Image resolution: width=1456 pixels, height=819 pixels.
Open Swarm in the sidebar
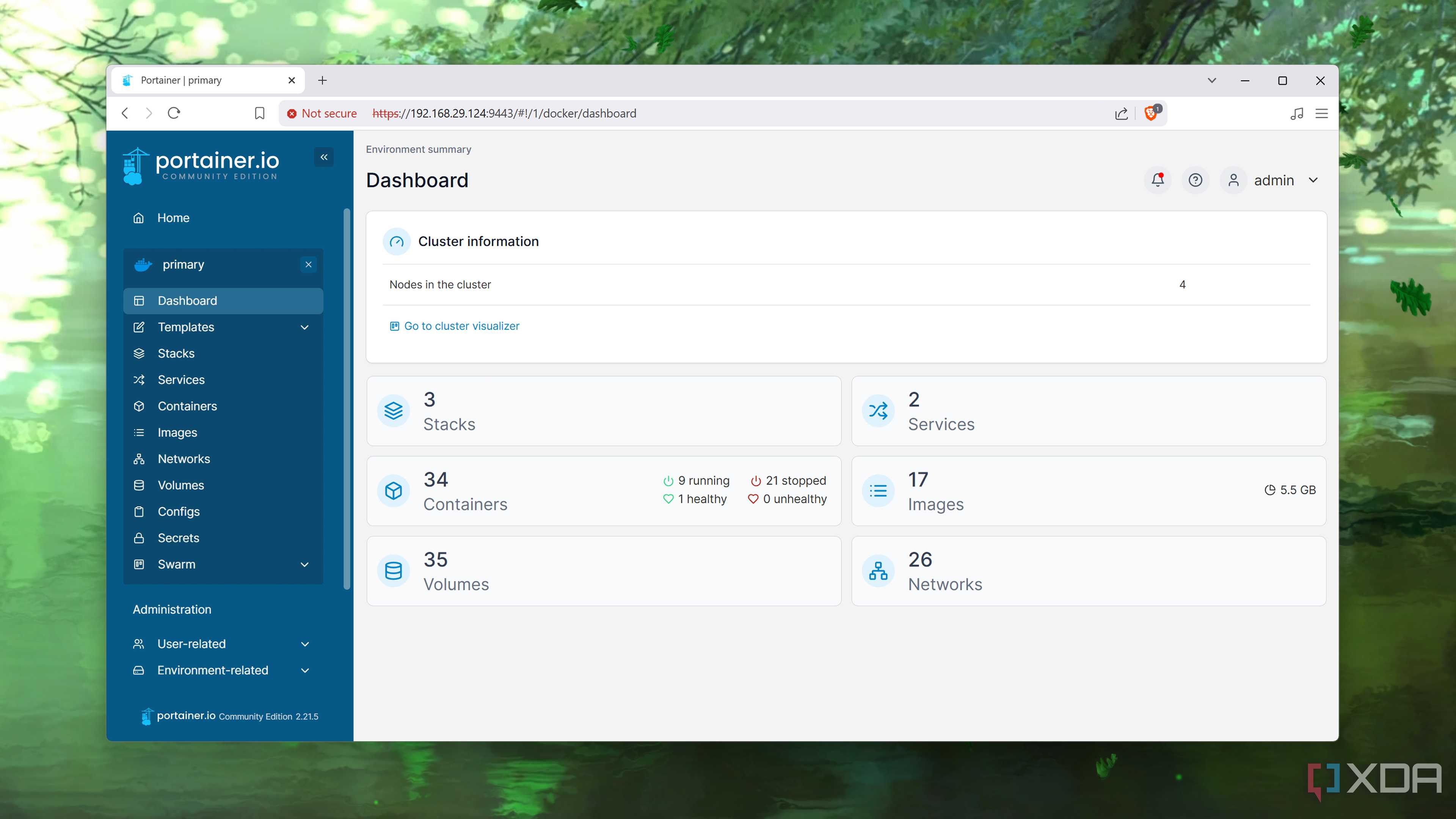pyautogui.click(x=223, y=565)
